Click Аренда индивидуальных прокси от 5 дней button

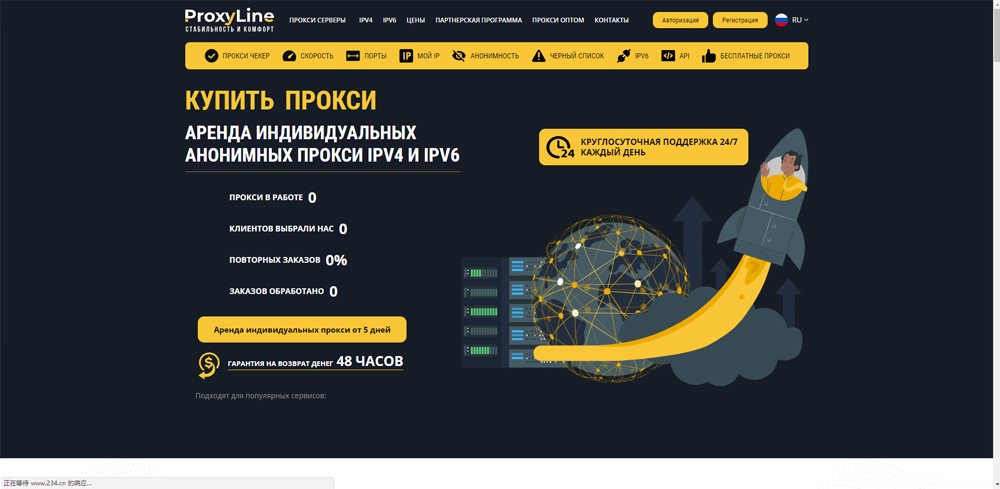[x=302, y=329]
